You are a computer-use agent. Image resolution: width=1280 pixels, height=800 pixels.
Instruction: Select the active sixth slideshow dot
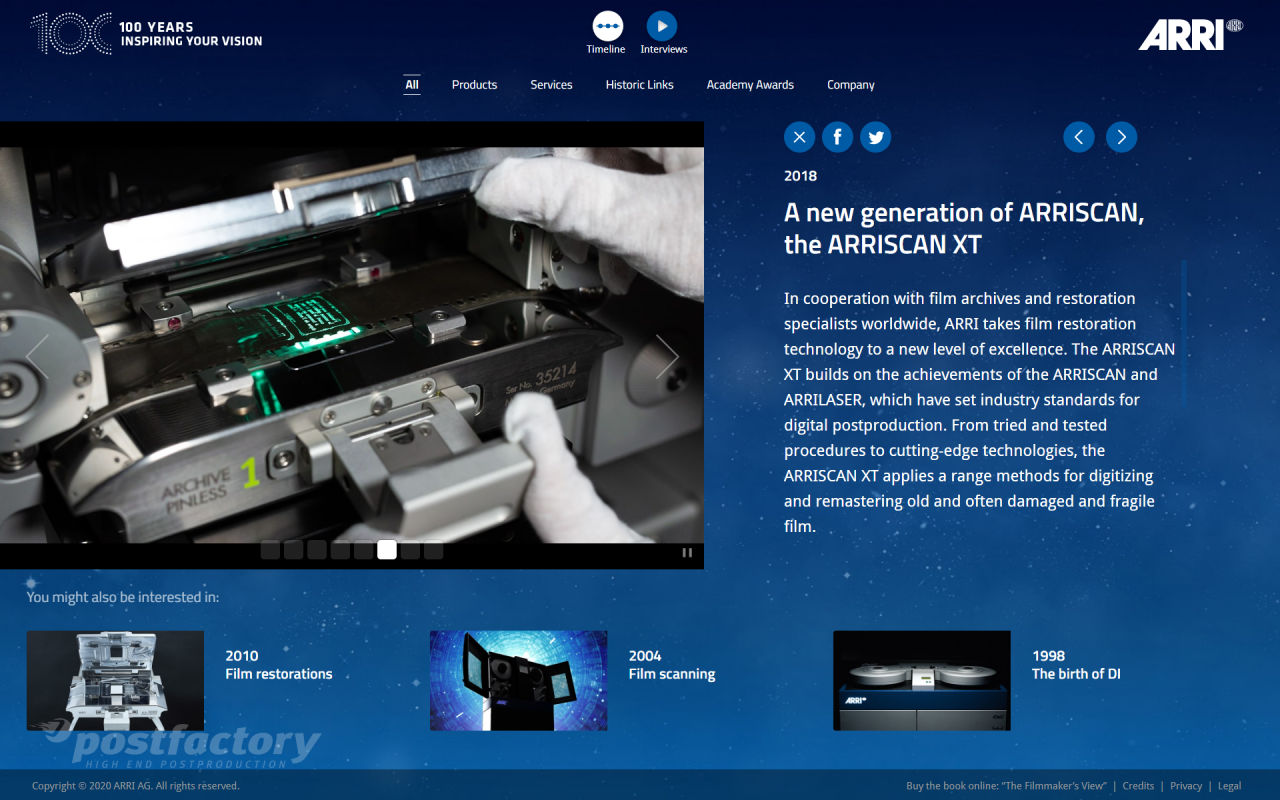pos(387,550)
